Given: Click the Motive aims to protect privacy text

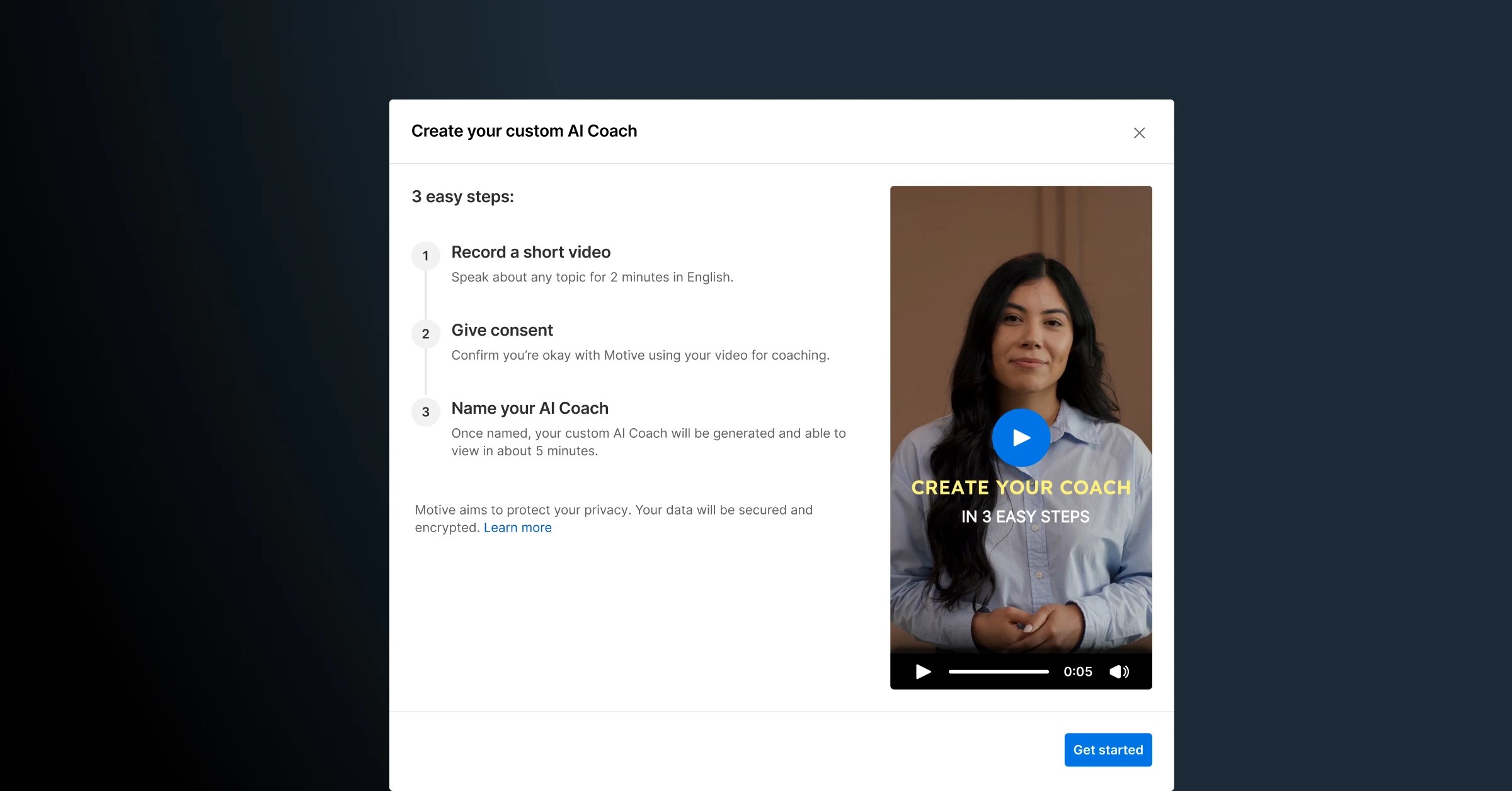Looking at the screenshot, I should click(x=613, y=510).
